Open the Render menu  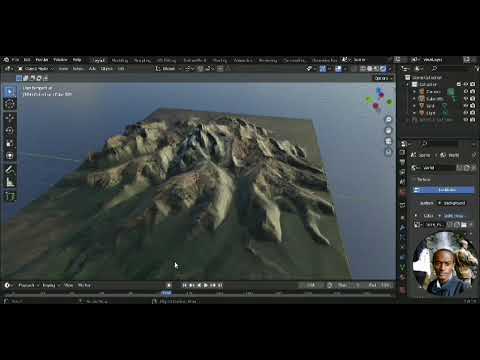42,60
